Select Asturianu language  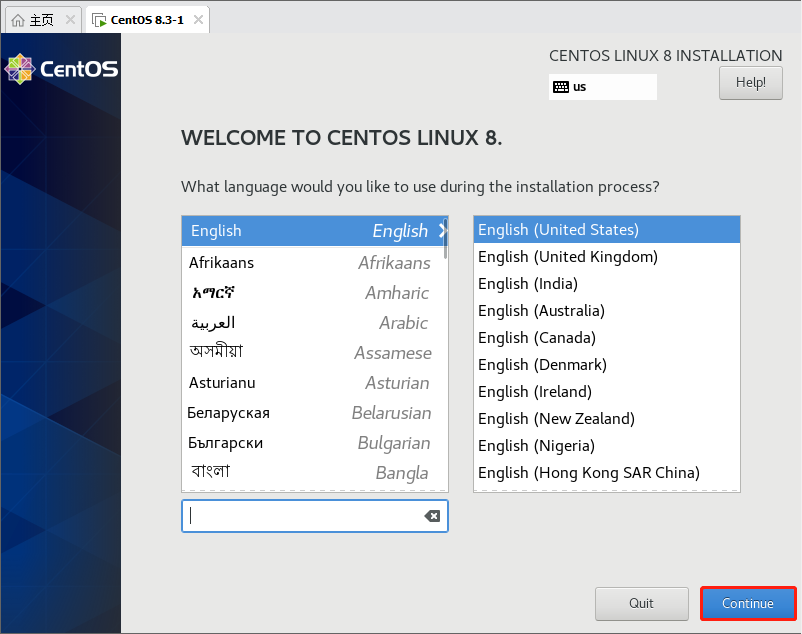click(x=313, y=383)
